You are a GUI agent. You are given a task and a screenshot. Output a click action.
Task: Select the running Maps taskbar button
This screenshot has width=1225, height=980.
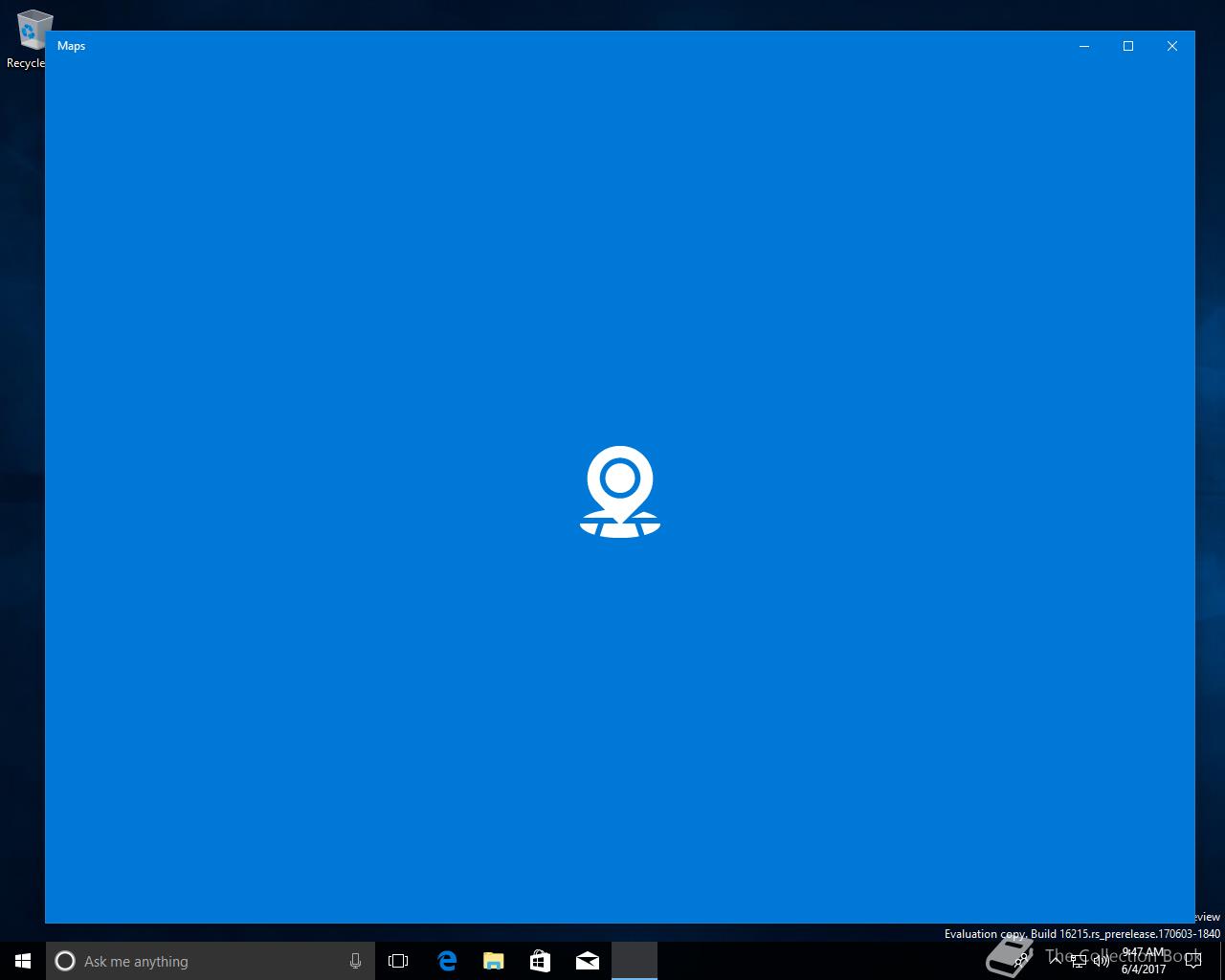[635, 961]
